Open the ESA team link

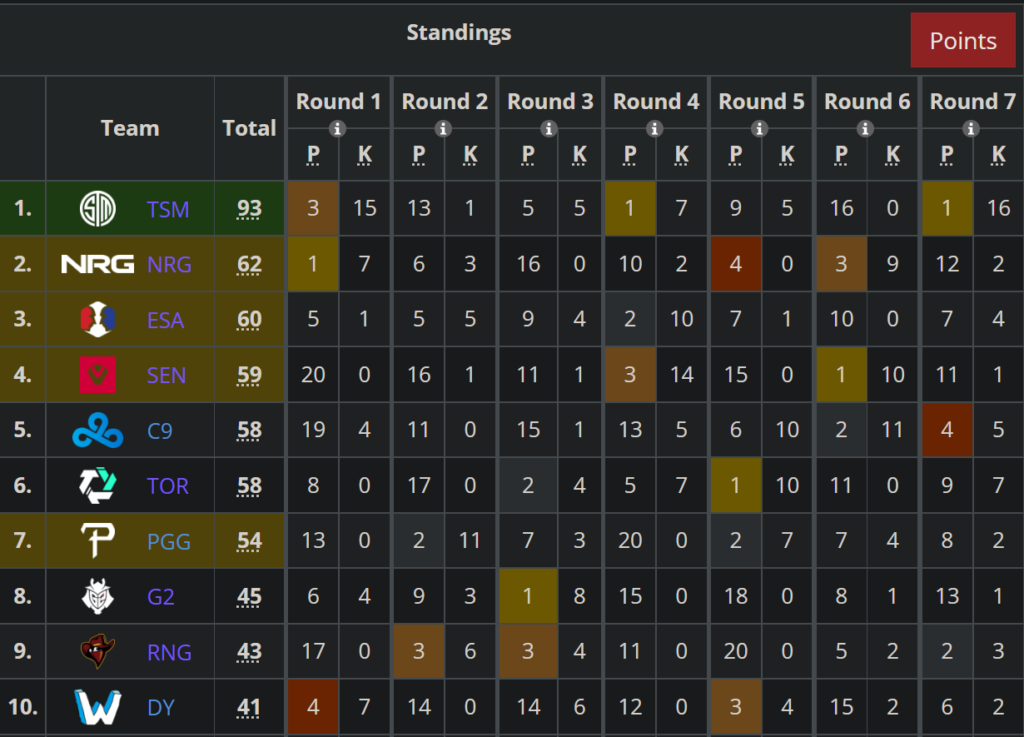pyautogui.click(x=166, y=320)
